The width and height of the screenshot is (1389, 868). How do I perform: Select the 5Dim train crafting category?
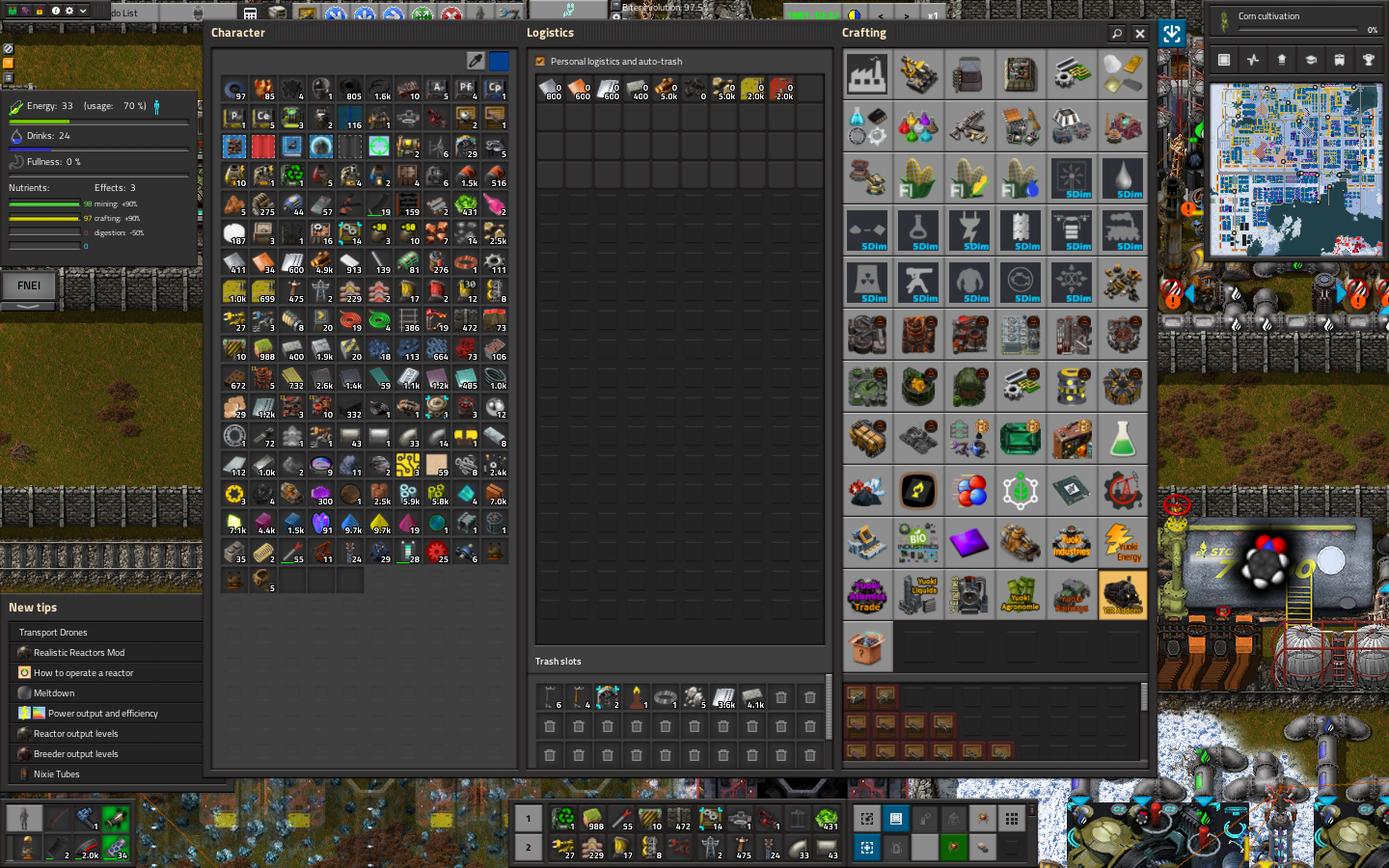point(1123,230)
